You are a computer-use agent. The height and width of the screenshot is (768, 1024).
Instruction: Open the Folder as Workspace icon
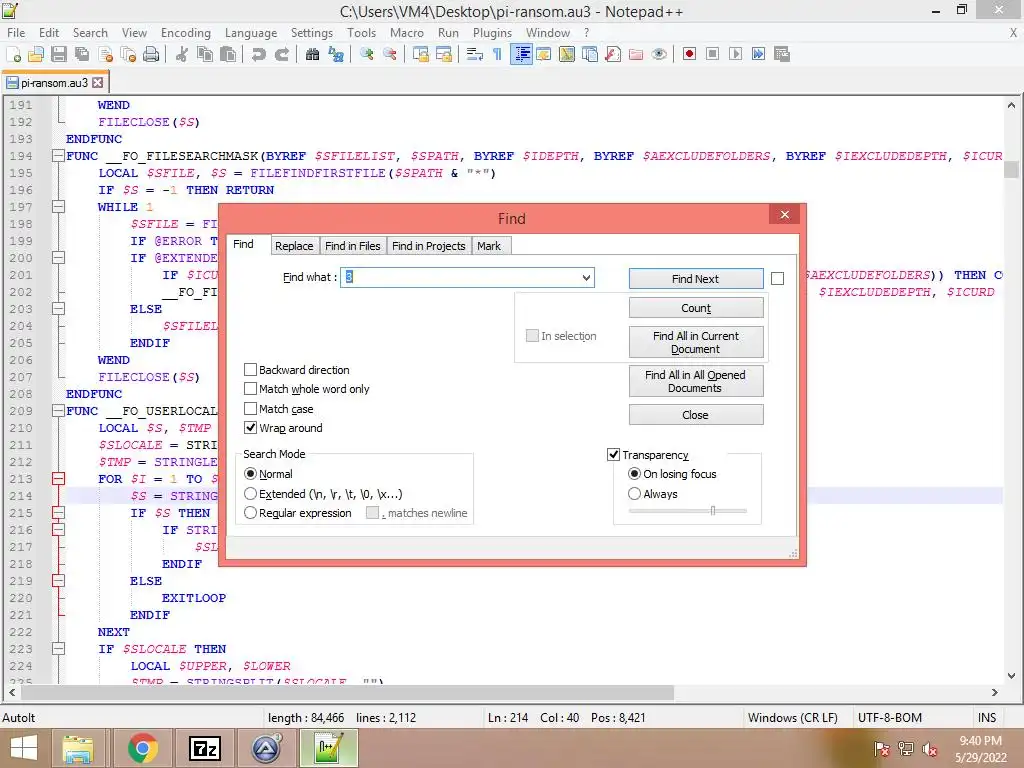tap(636, 54)
